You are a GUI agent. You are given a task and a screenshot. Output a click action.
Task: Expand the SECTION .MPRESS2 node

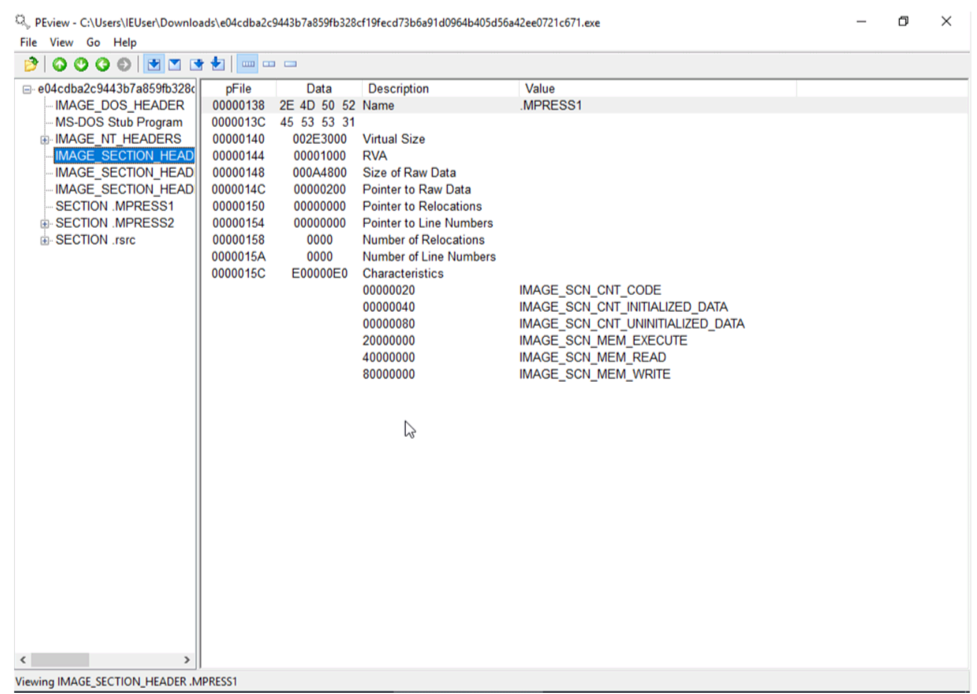45,223
